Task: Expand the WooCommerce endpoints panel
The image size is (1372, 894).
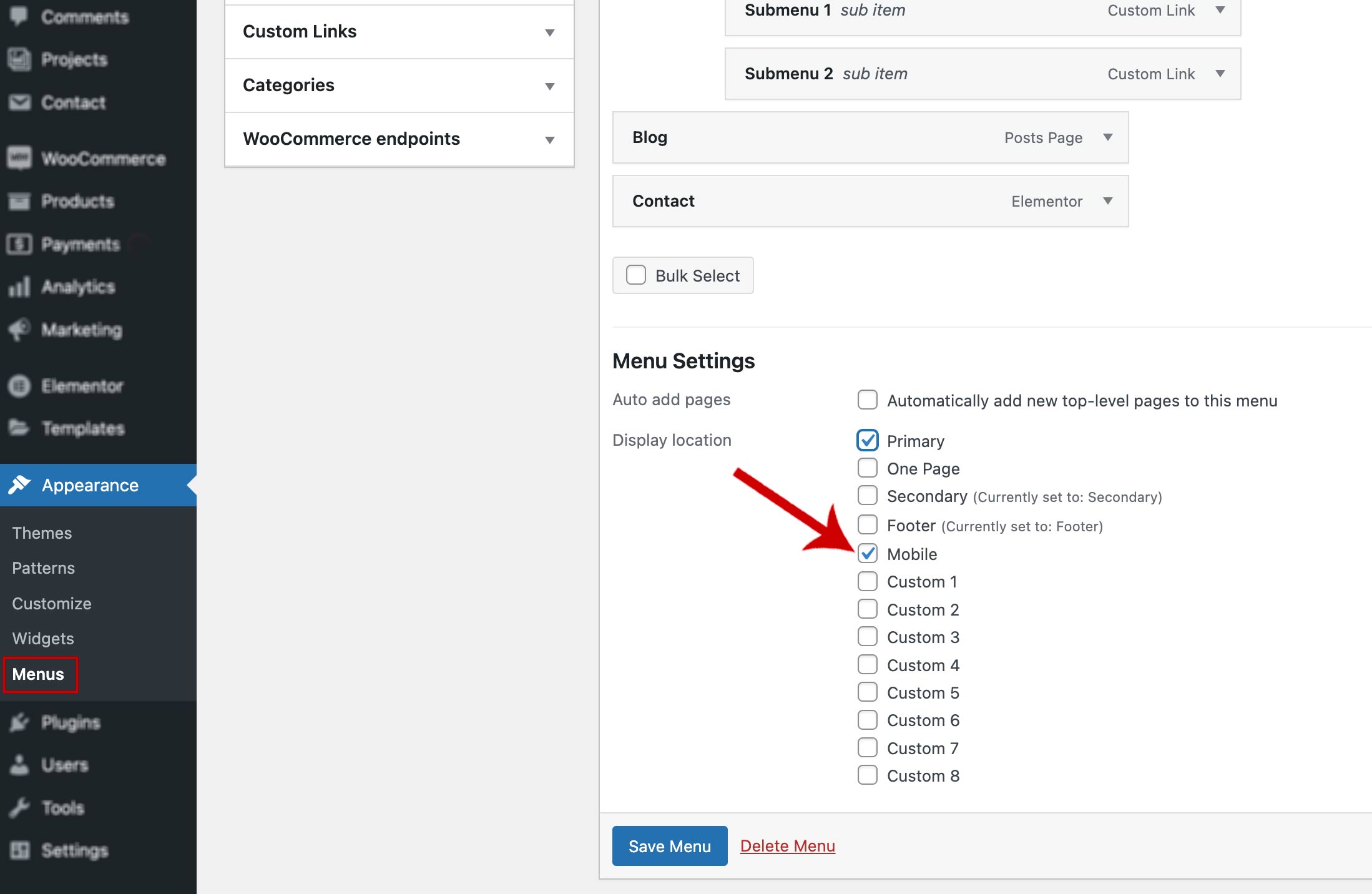Action: click(x=549, y=140)
